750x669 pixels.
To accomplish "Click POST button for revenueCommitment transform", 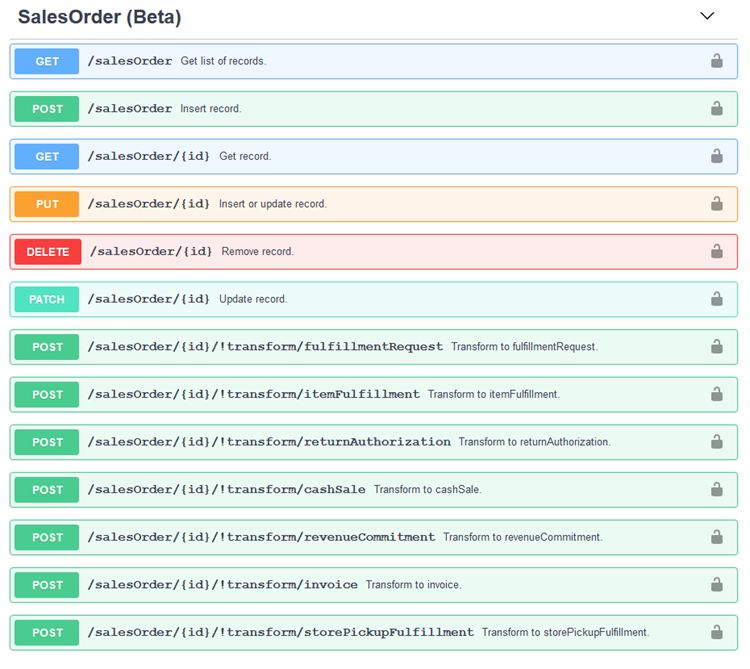I will 47,537.
